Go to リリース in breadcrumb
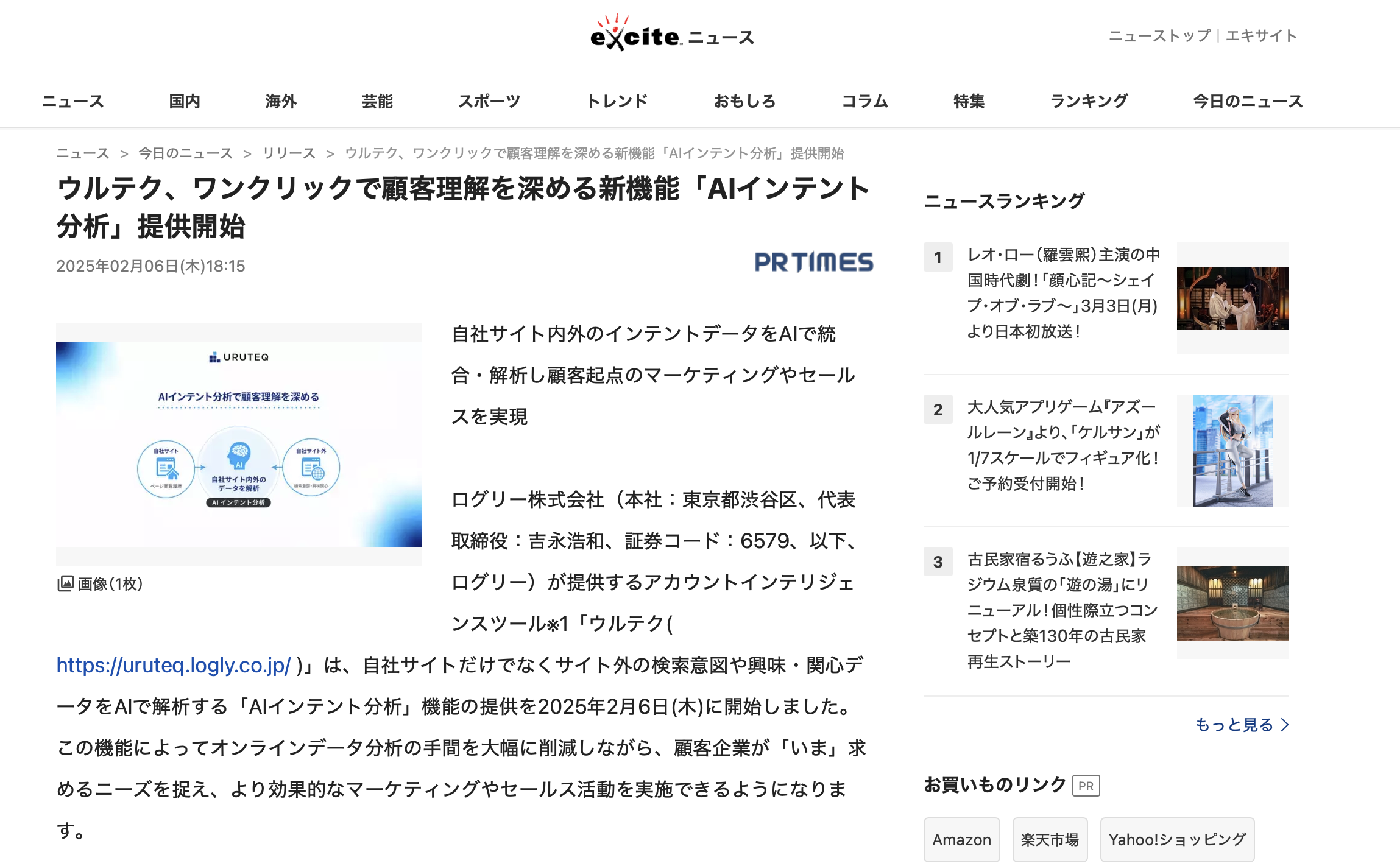The height and width of the screenshot is (866, 1400). point(289,153)
